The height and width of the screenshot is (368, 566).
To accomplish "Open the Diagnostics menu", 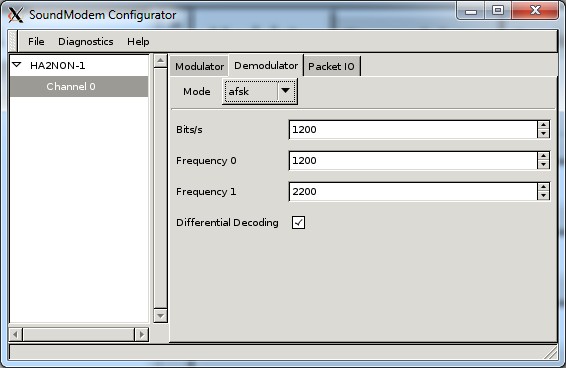I will [86, 42].
